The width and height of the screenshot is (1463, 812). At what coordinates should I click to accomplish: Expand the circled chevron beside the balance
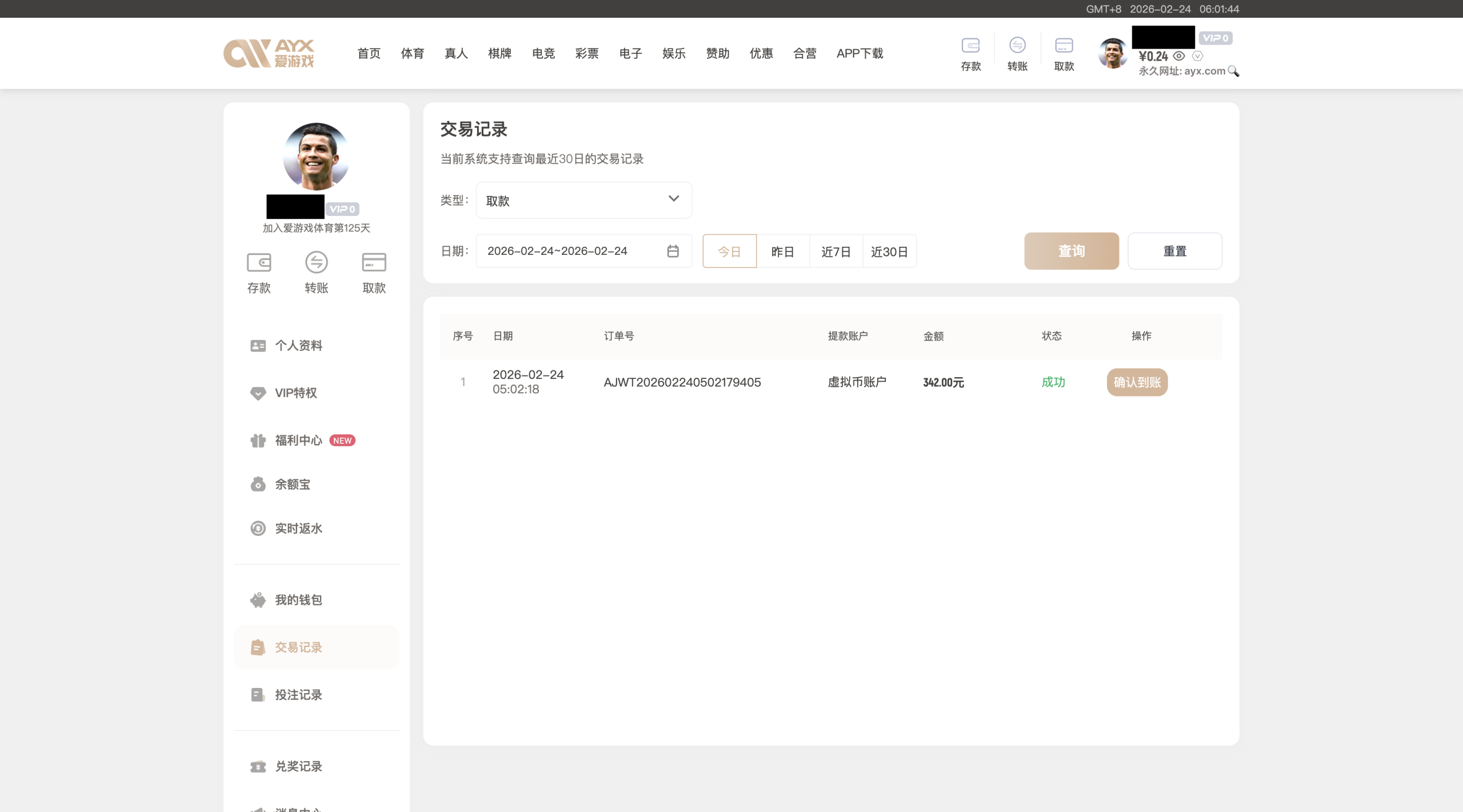[x=1197, y=56]
